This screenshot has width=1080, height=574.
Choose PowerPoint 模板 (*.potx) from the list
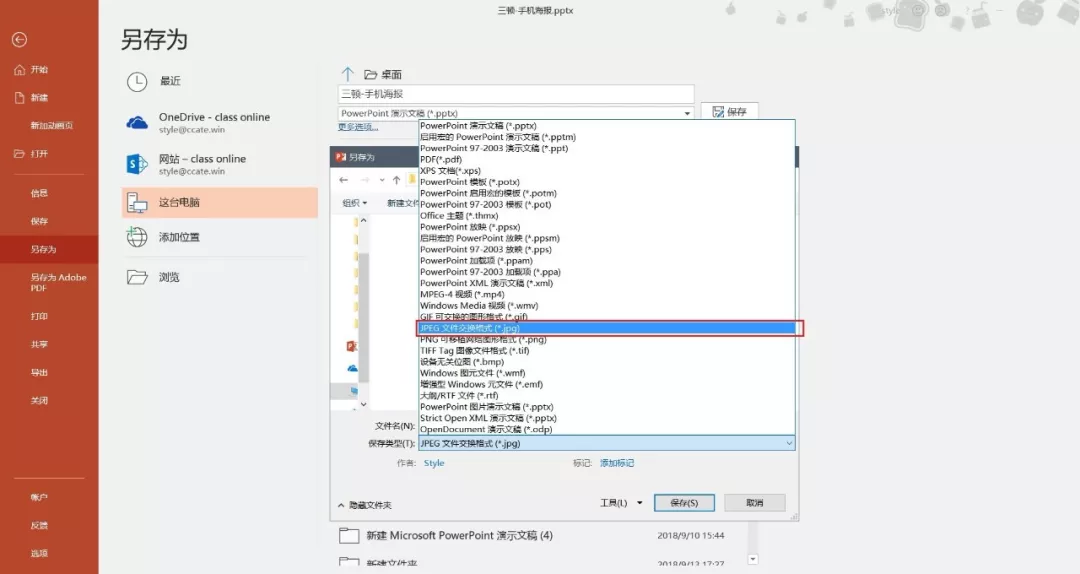(607, 182)
